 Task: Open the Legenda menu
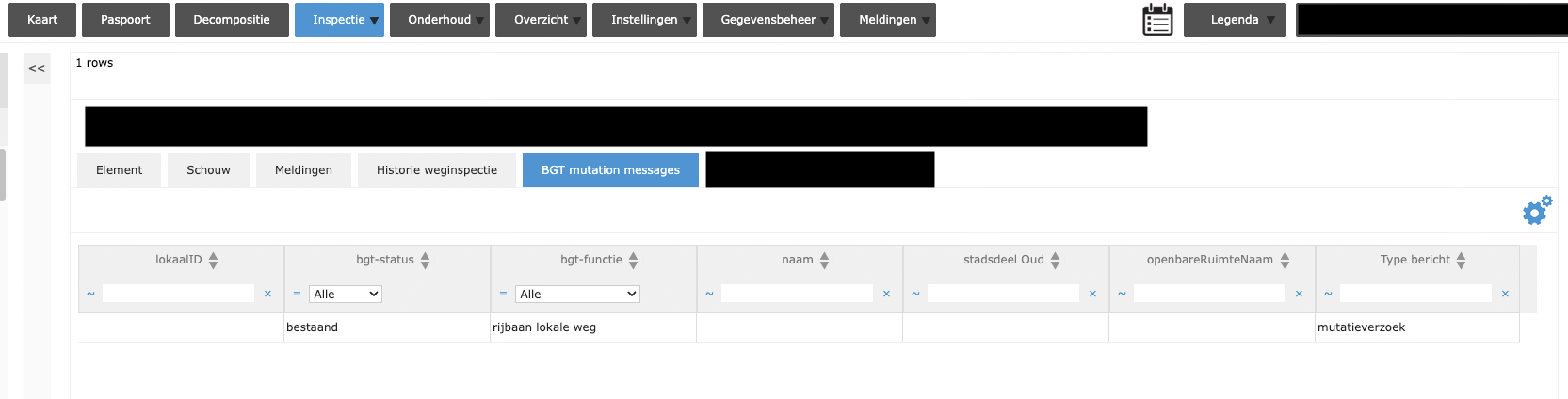[x=1235, y=20]
